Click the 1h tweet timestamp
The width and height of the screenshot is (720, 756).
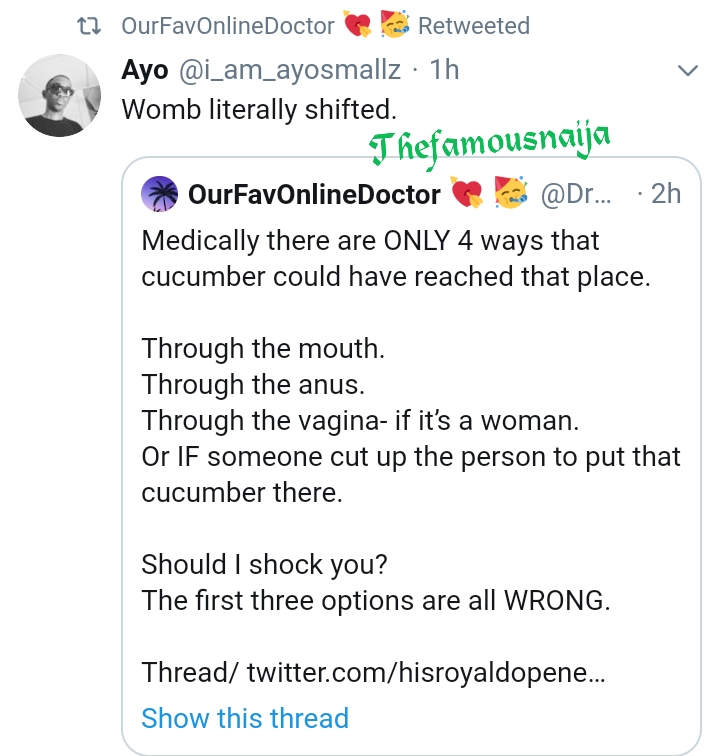(x=442, y=70)
